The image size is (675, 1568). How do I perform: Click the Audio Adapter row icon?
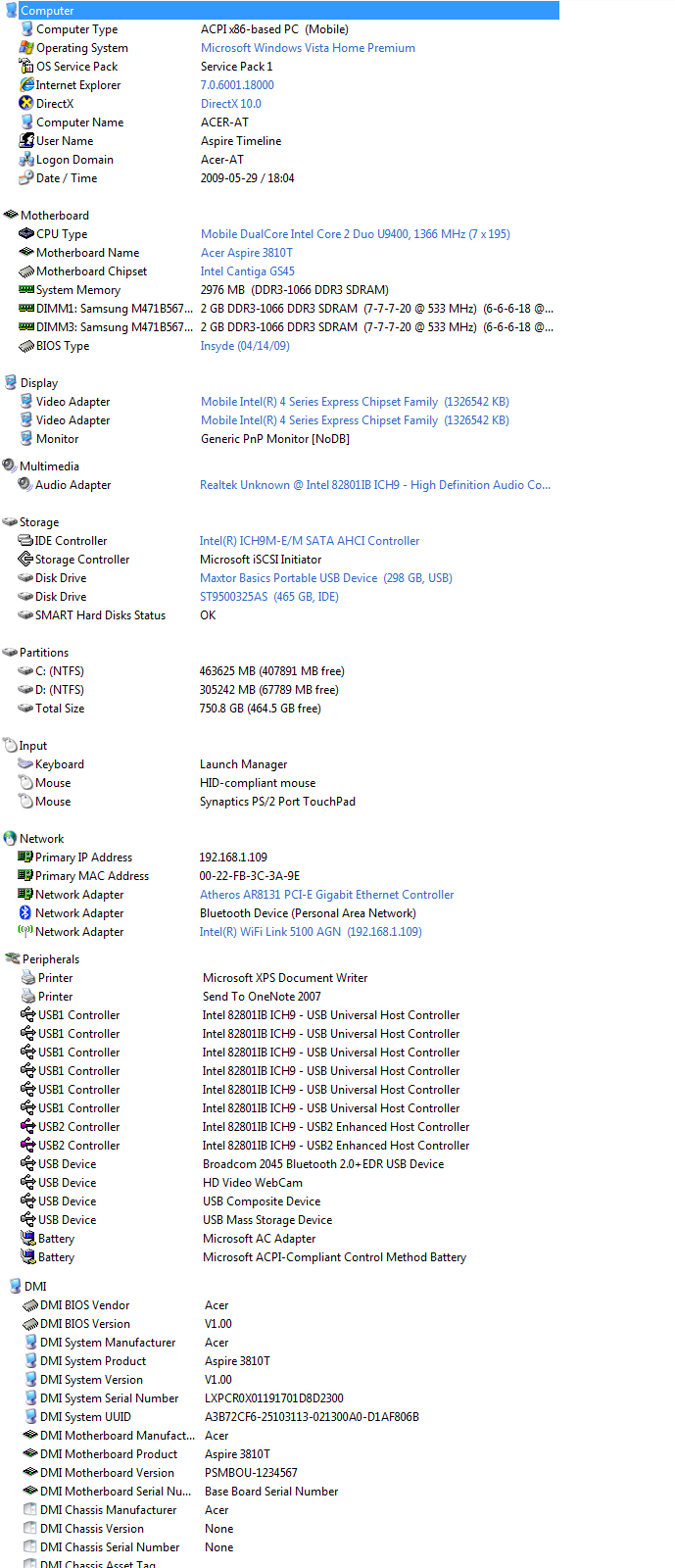[25, 485]
